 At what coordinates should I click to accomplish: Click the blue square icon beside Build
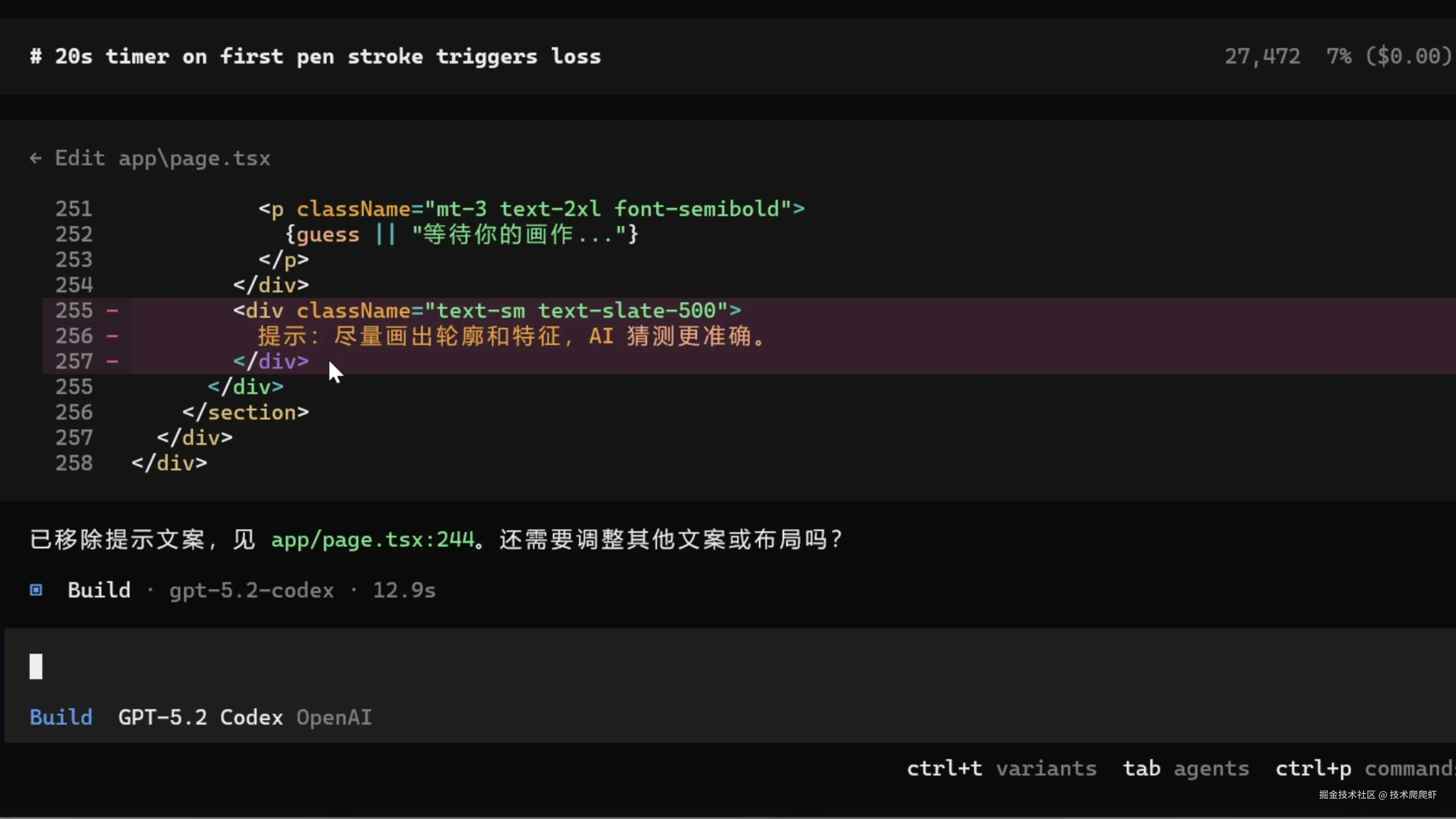click(36, 590)
